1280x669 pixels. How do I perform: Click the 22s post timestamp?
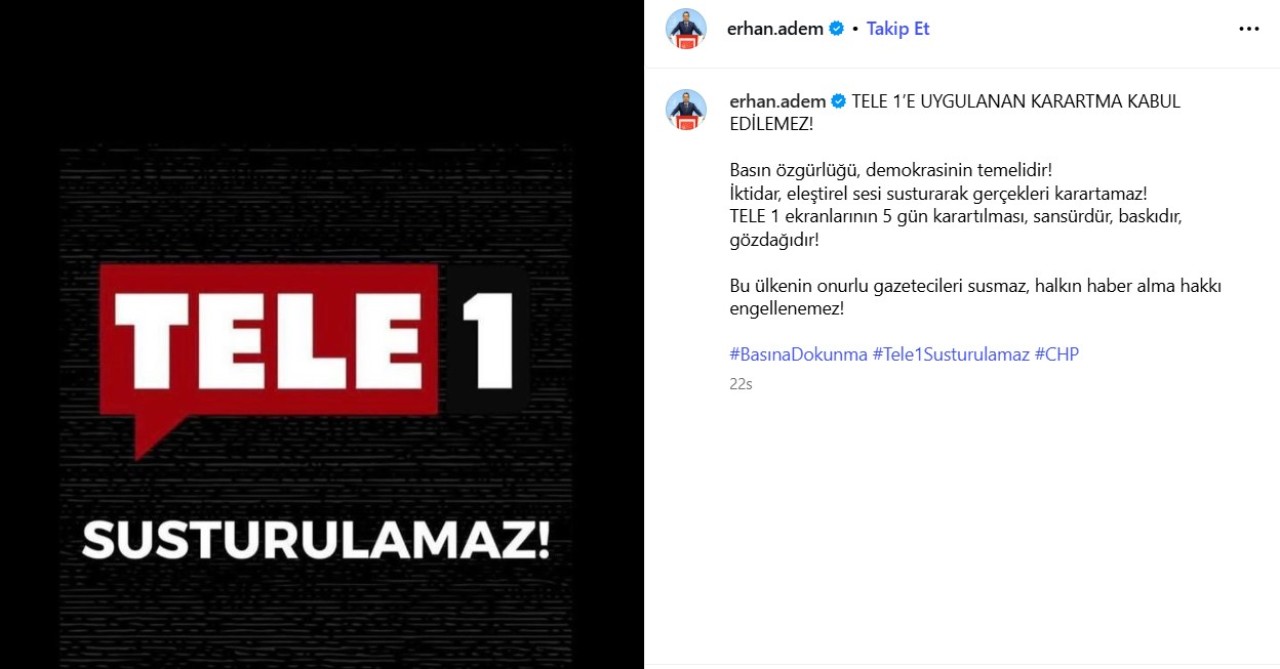pyautogui.click(x=740, y=383)
